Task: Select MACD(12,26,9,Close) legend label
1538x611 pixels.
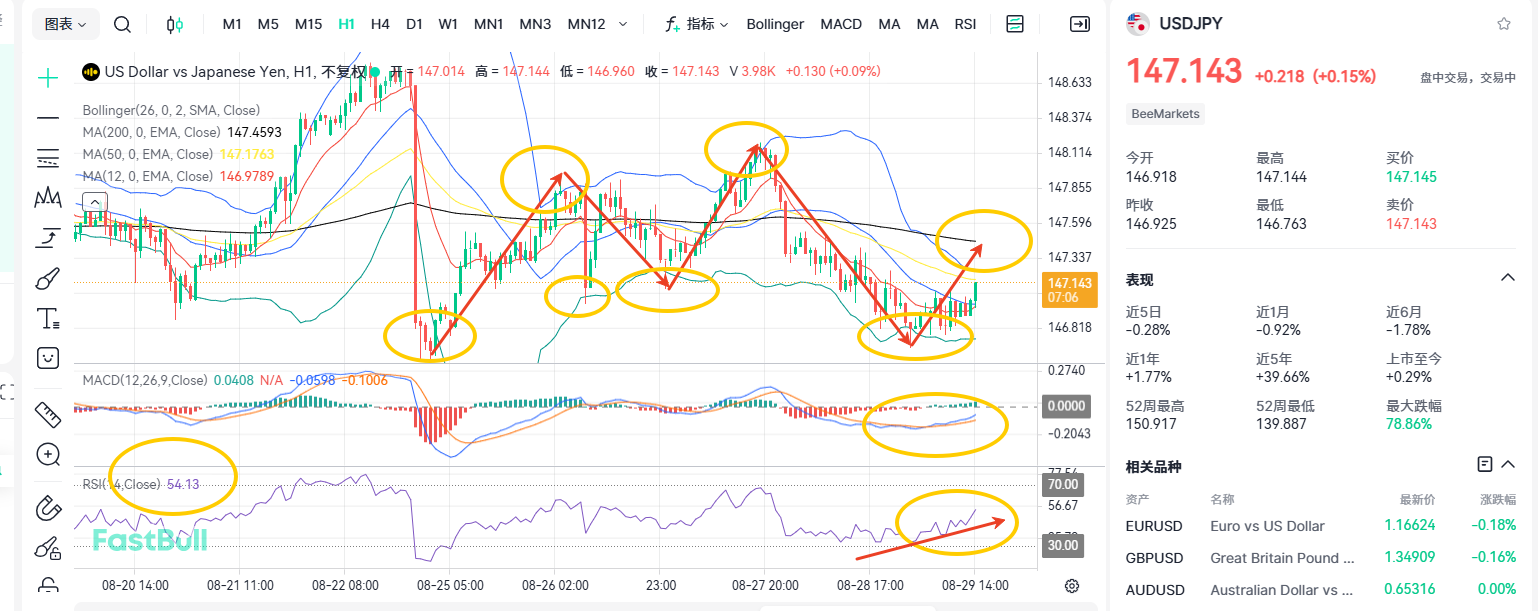Action: [x=145, y=380]
